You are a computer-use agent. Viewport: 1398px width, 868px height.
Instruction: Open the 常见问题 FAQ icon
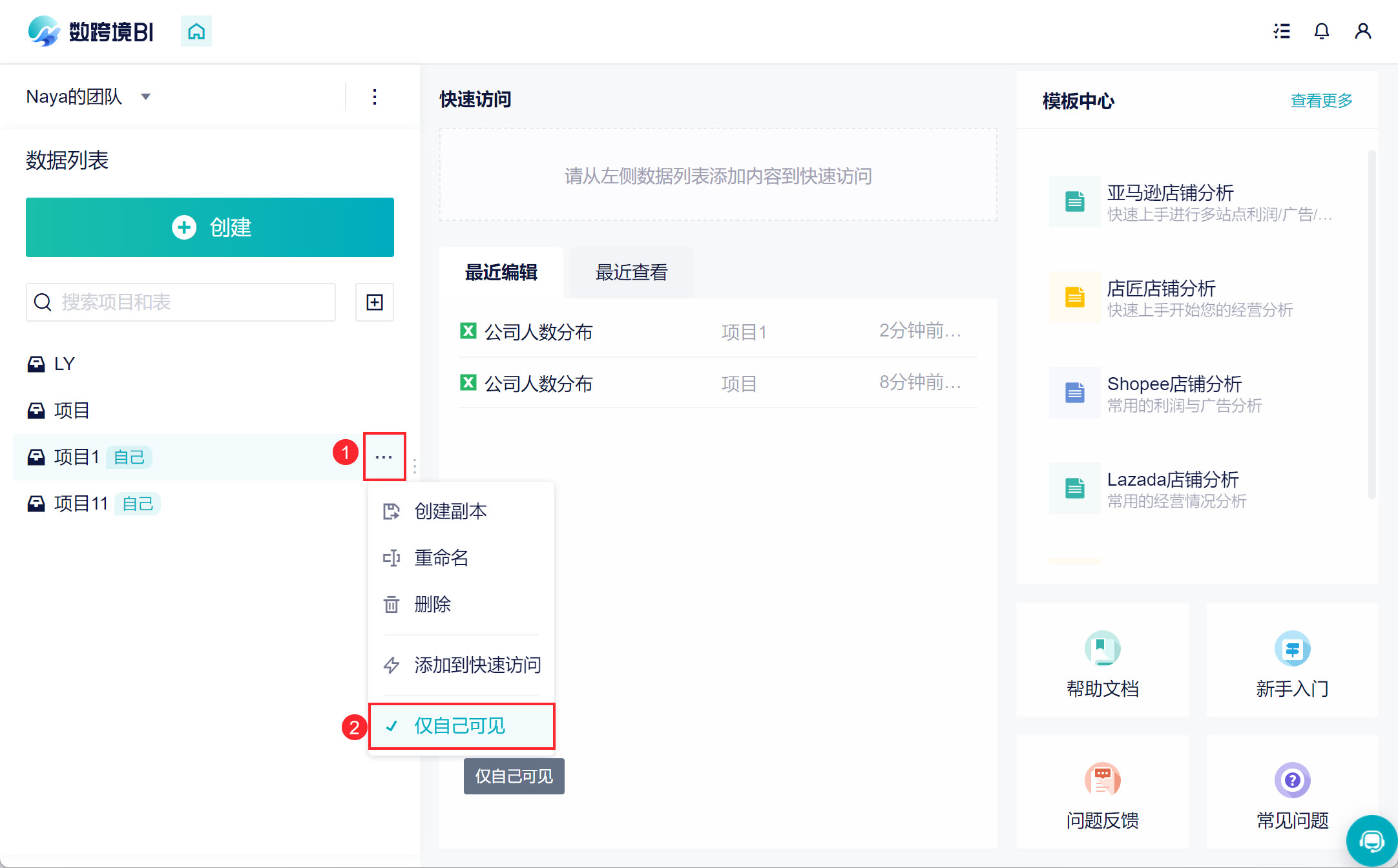(1292, 780)
